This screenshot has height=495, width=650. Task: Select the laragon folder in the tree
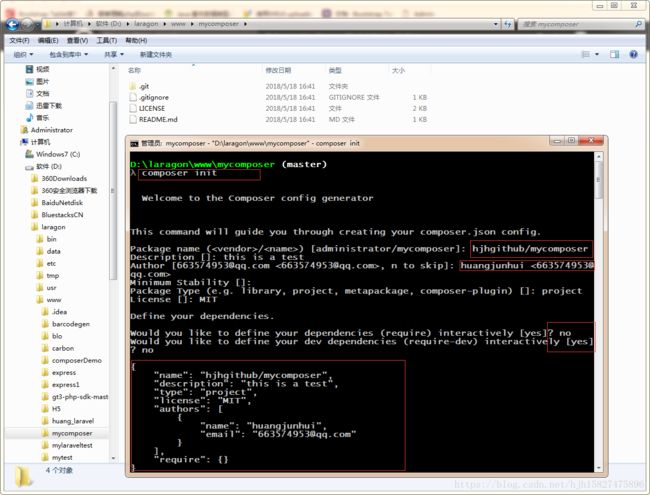point(53,227)
